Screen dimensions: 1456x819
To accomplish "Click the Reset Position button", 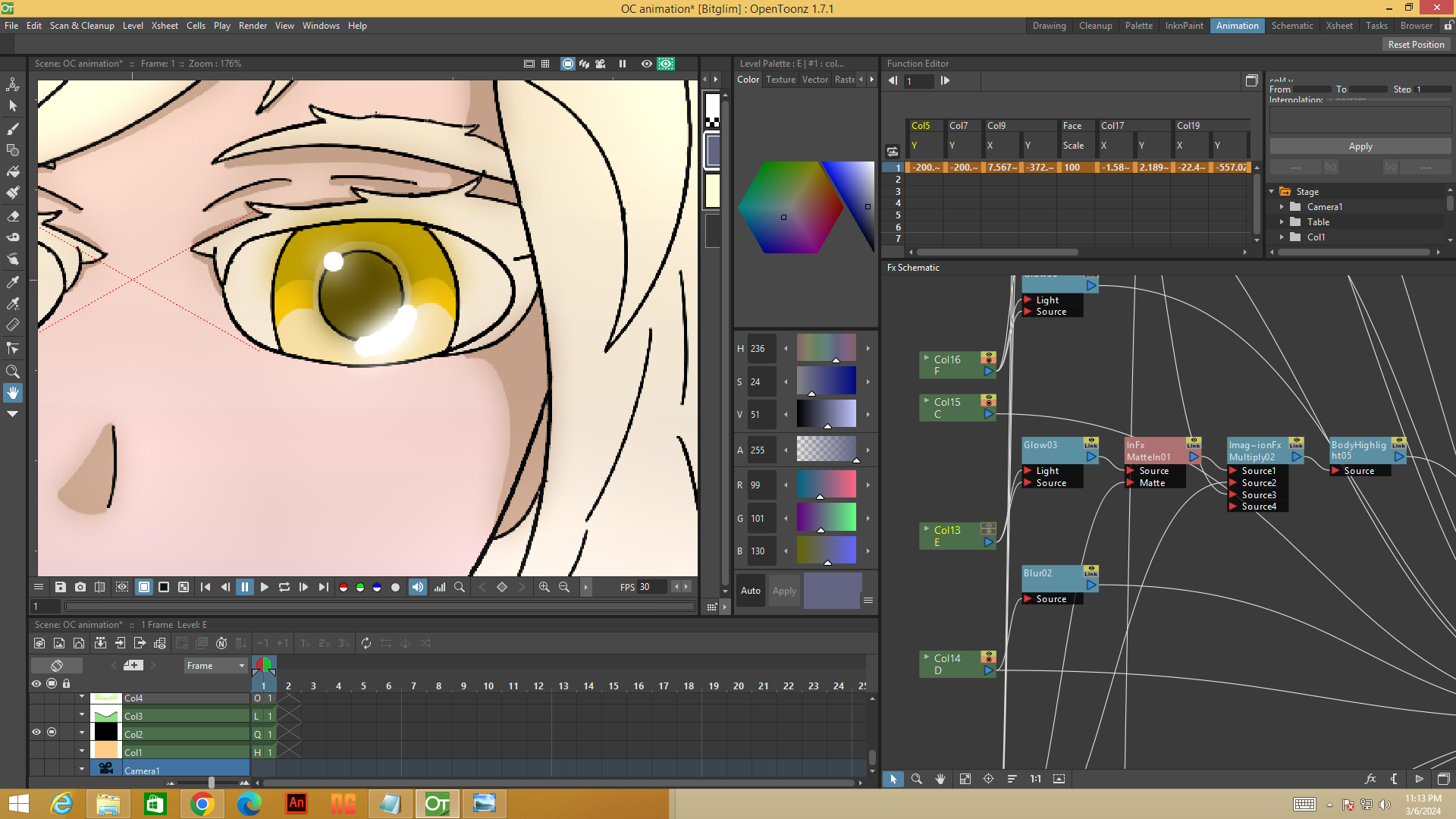I will [1416, 45].
